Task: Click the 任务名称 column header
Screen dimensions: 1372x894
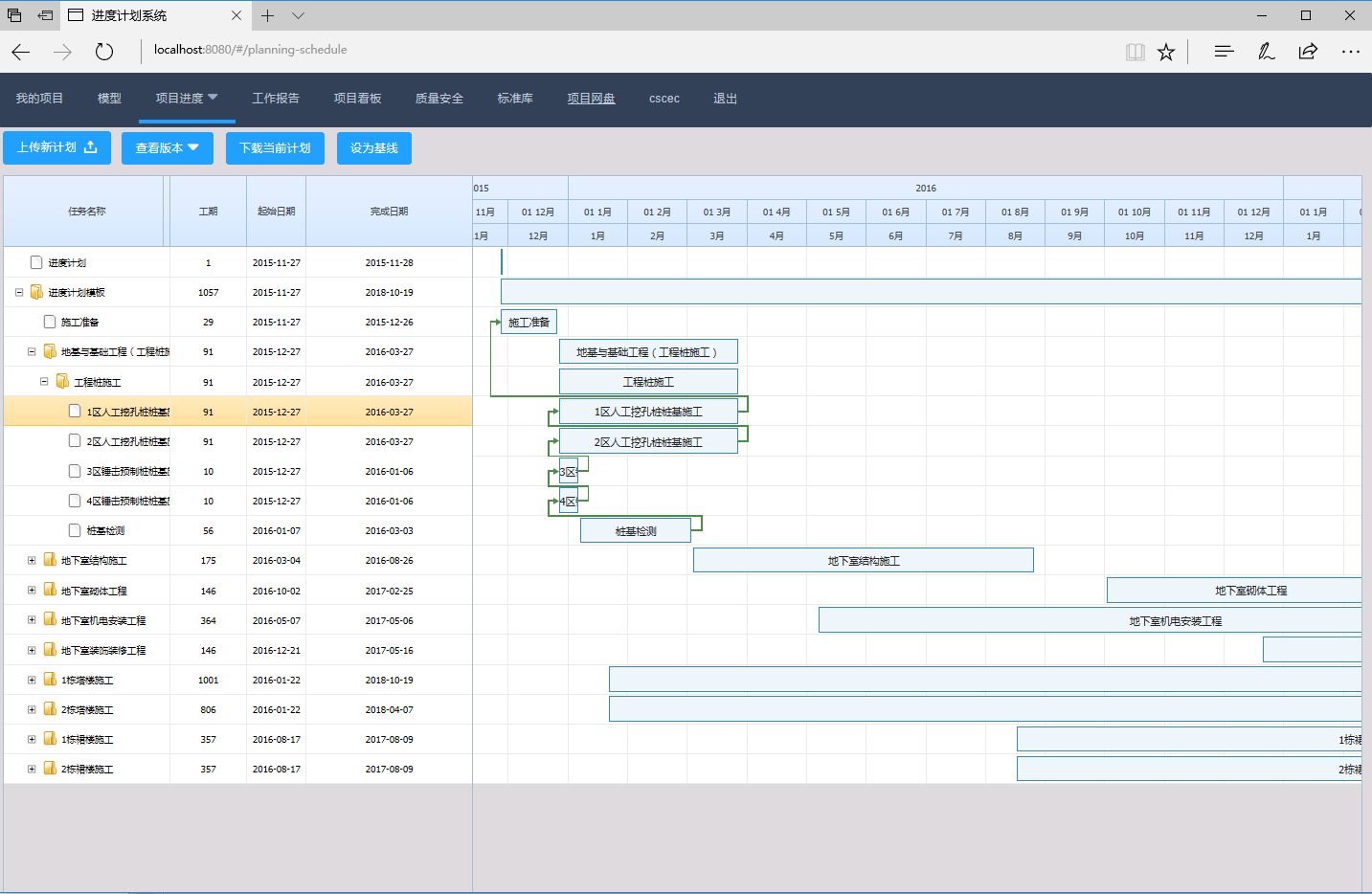Action: tap(87, 212)
